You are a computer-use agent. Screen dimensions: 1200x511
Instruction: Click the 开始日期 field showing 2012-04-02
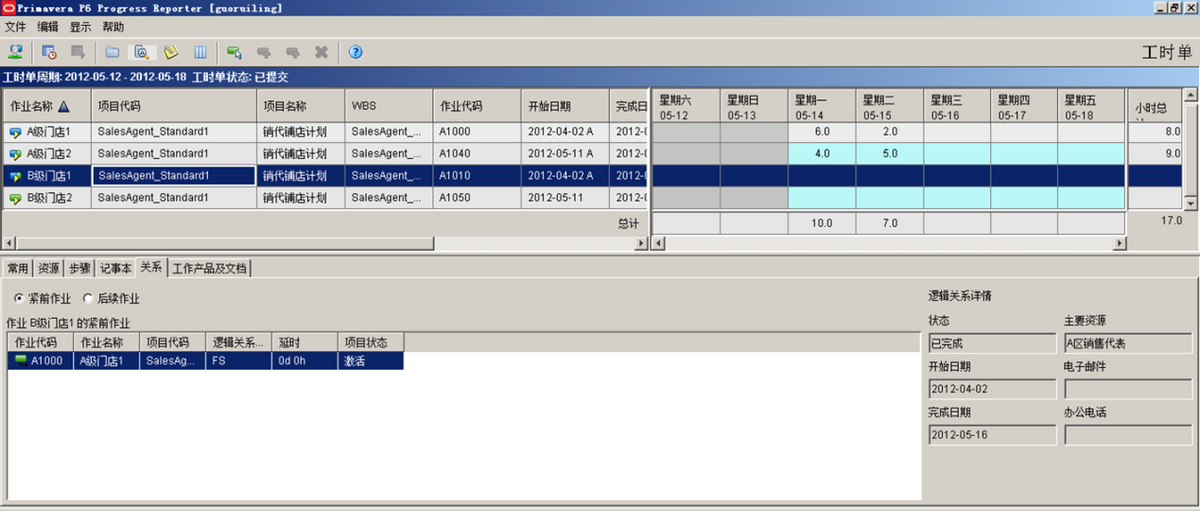click(x=992, y=389)
